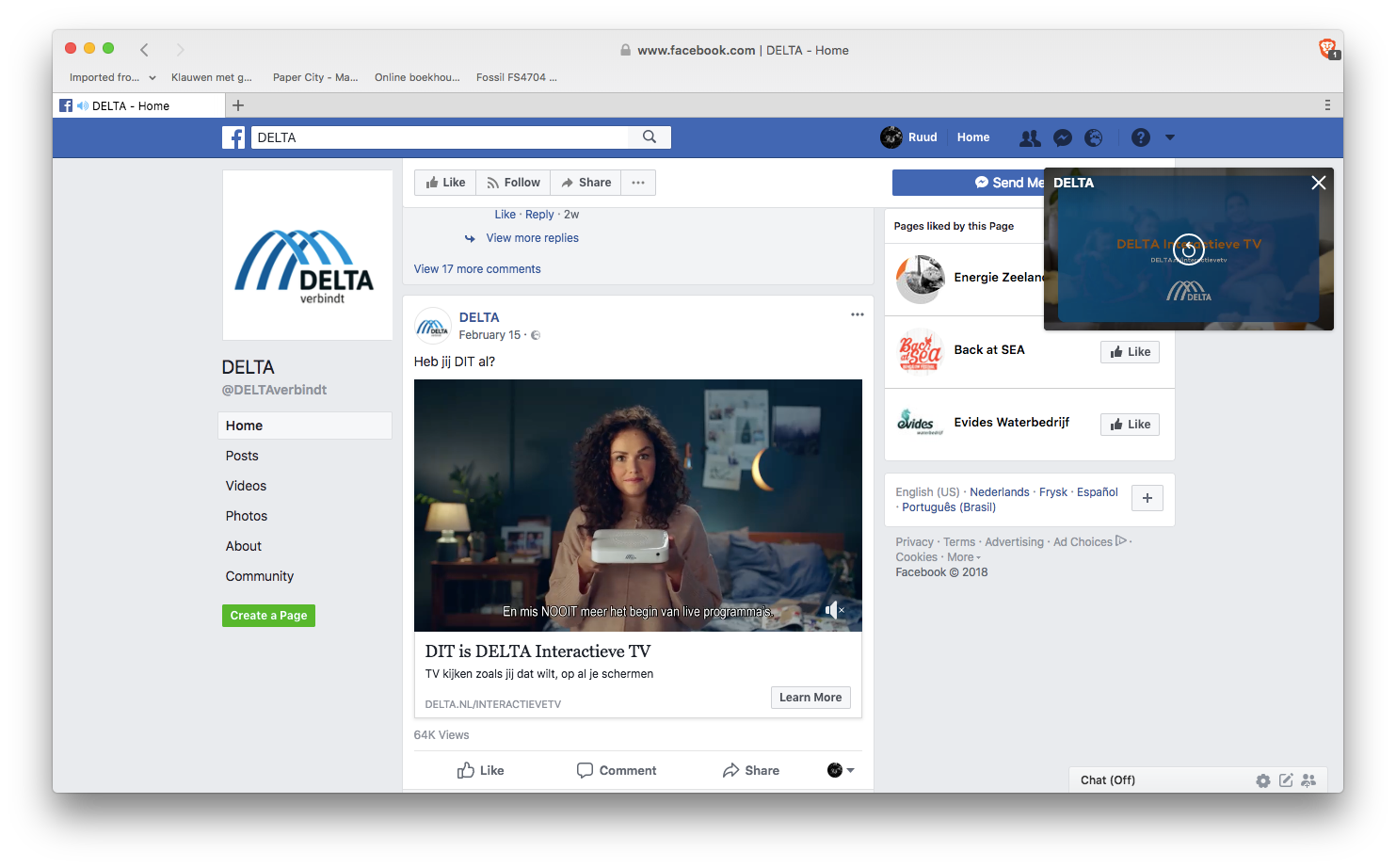1396x868 pixels.
Task: Replay the floating DELTA video
Action: click(1188, 249)
